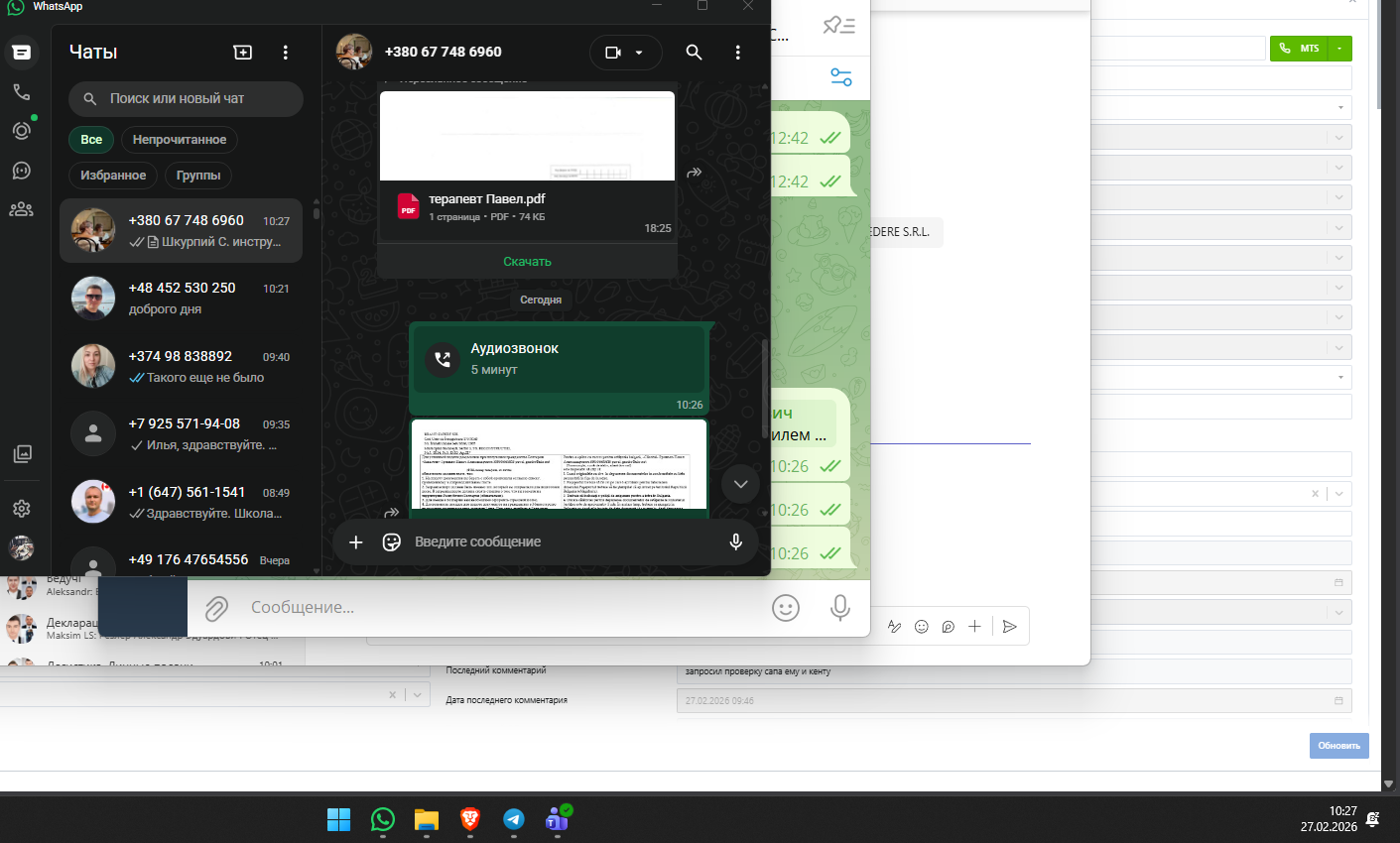The height and width of the screenshot is (843, 1400).
Task: Forward the терапевт Павел.pdf message
Action: pyautogui.click(x=695, y=173)
